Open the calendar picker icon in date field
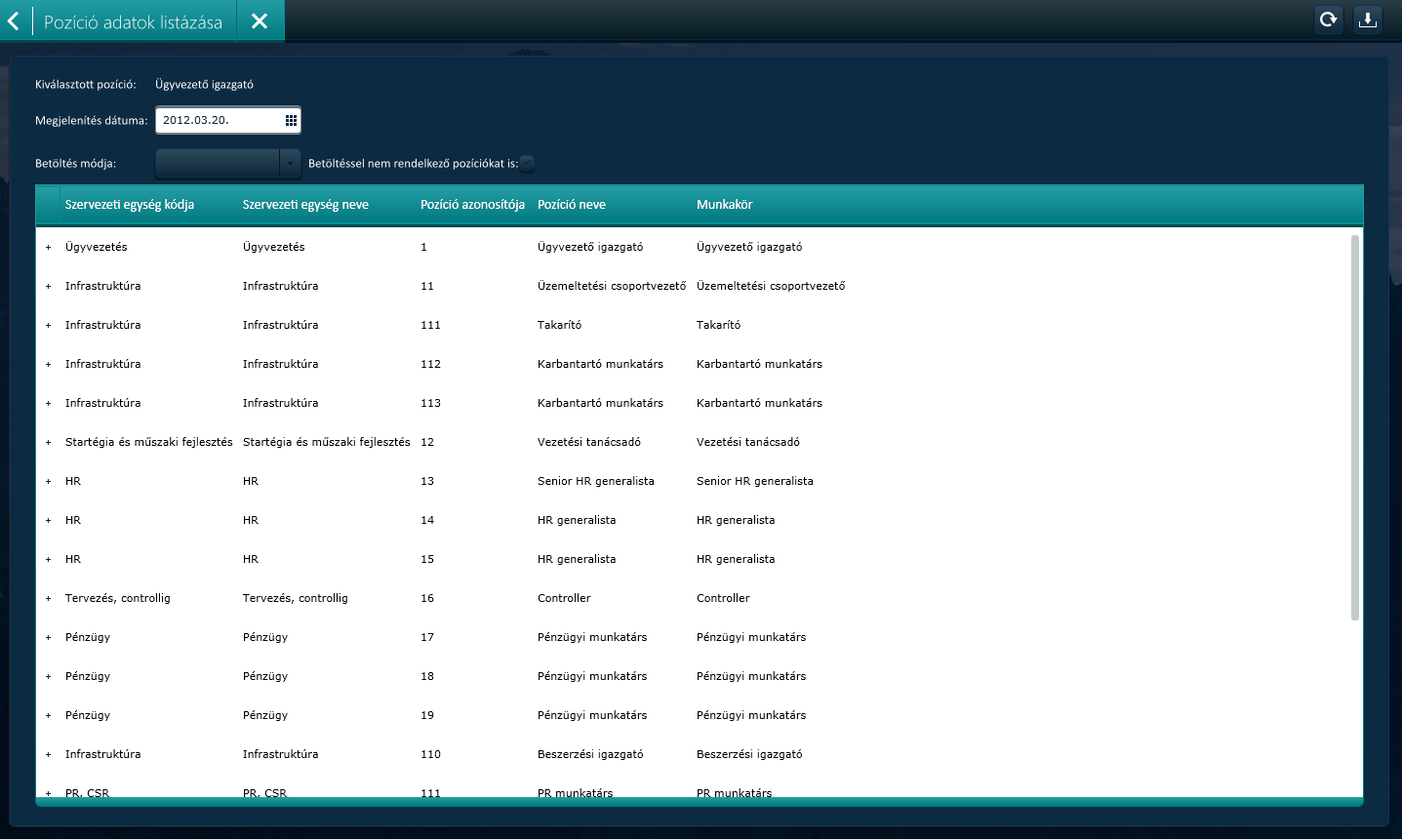 pos(291,120)
